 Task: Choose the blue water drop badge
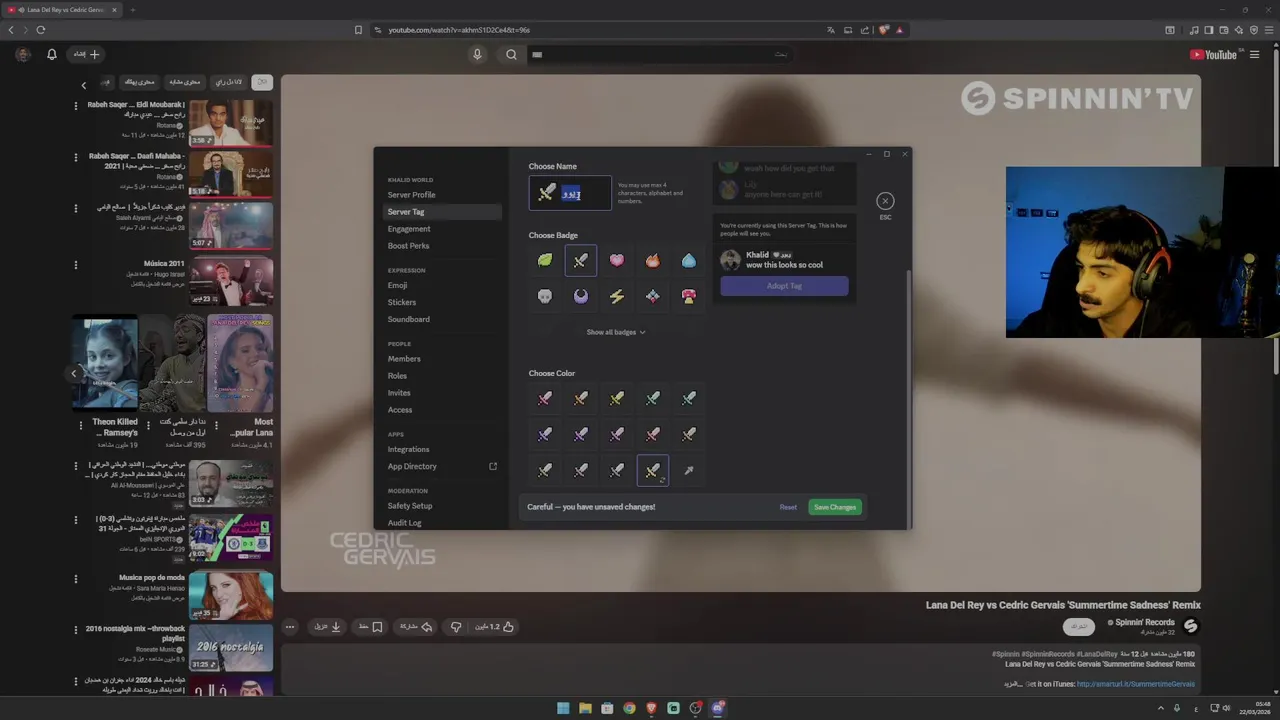pos(689,260)
